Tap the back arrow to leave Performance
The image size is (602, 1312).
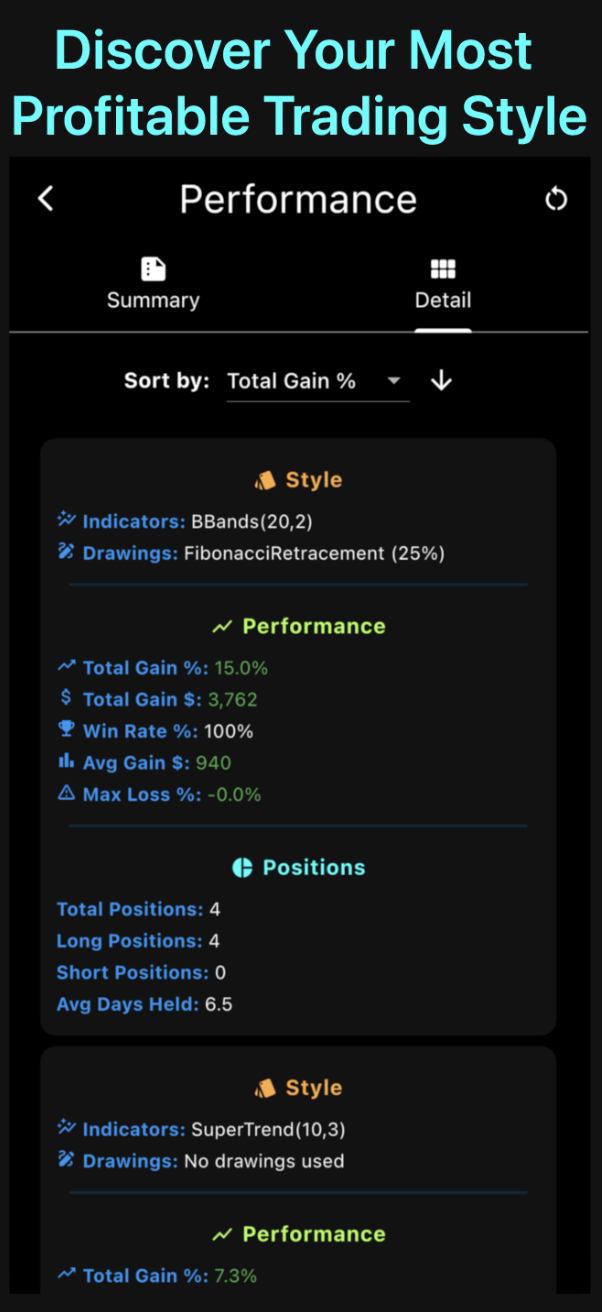coord(45,198)
